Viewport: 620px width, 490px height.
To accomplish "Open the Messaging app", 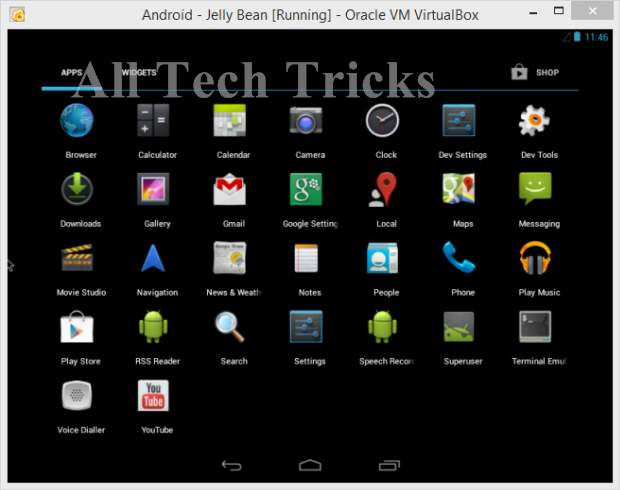I will click(x=535, y=189).
